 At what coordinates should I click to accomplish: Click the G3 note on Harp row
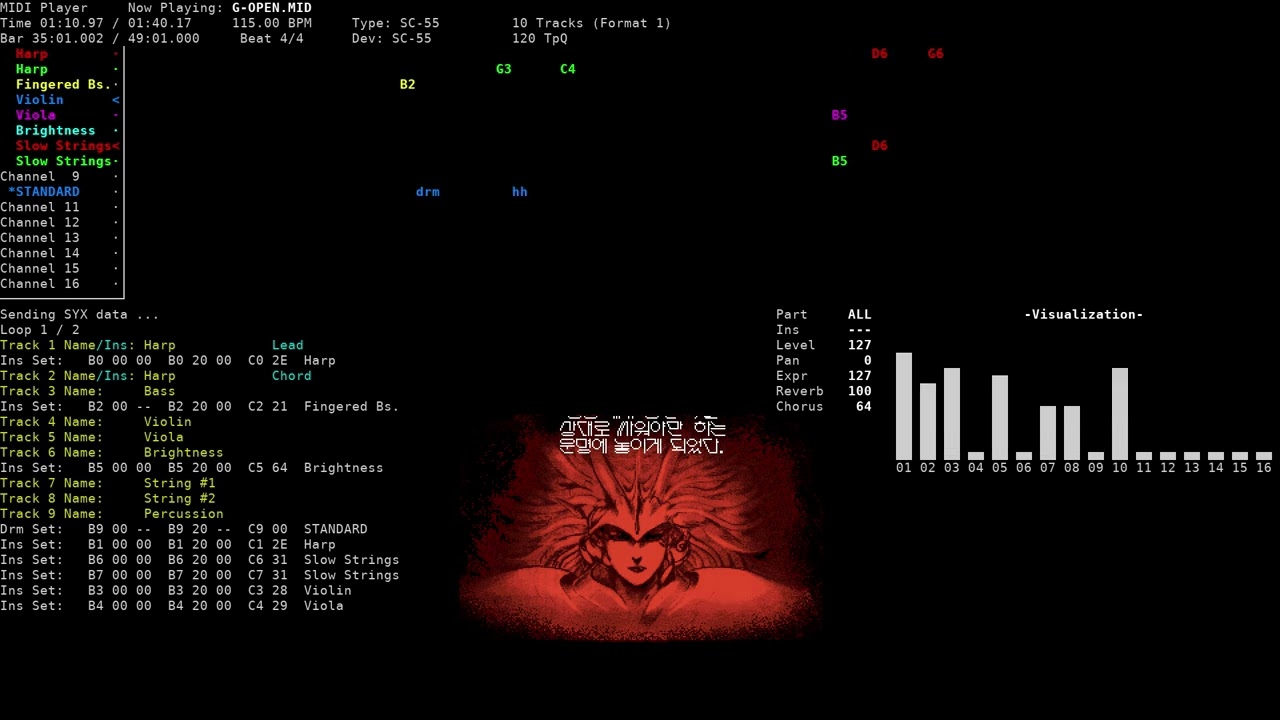click(x=504, y=69)
